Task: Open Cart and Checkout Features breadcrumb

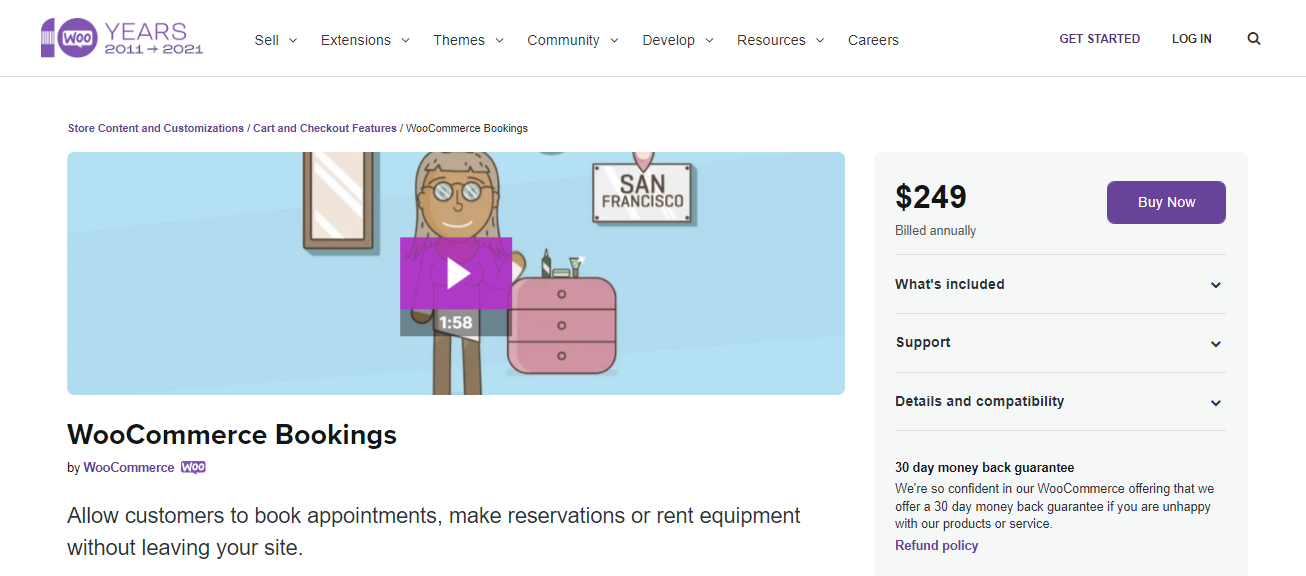Action: (325, 128)
